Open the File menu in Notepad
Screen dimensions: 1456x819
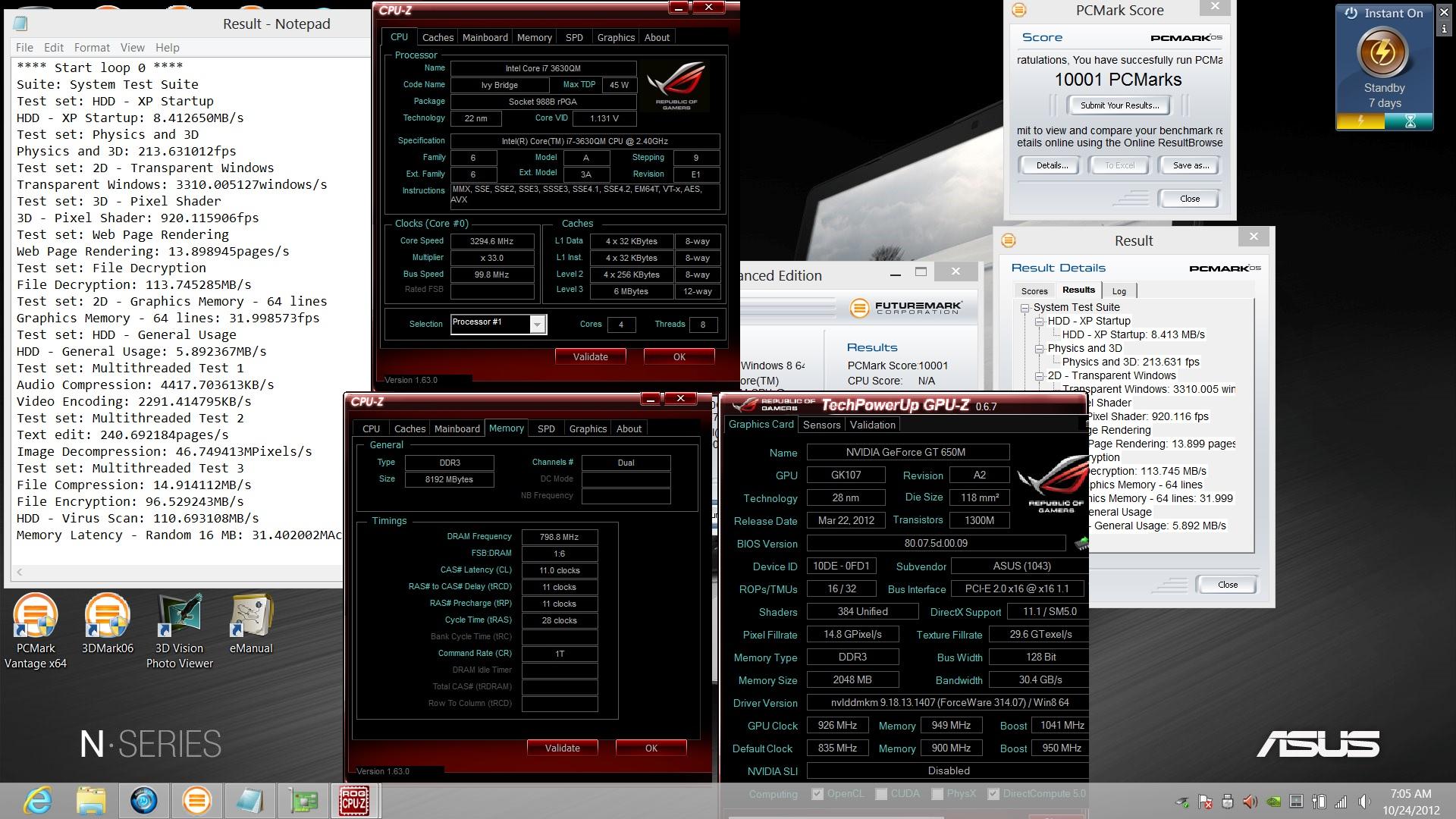pos(24,47)
